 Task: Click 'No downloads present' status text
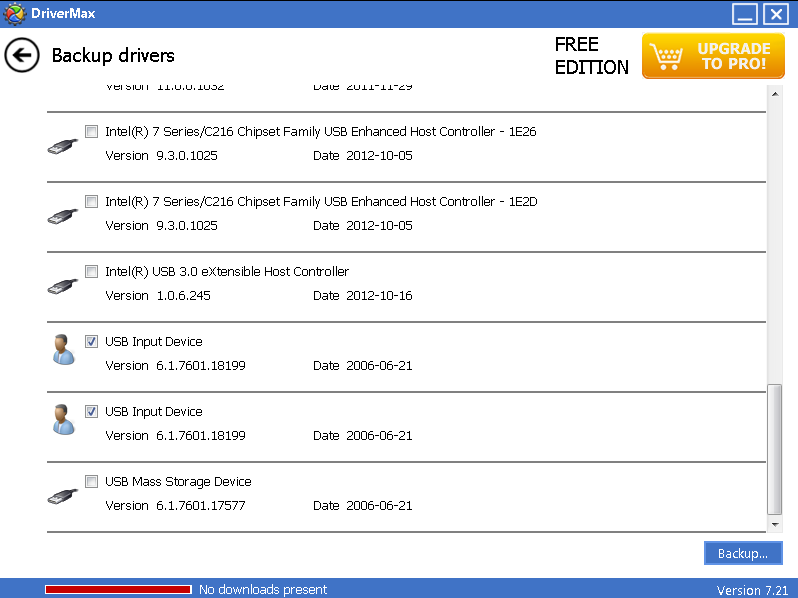tap(263, 589)
